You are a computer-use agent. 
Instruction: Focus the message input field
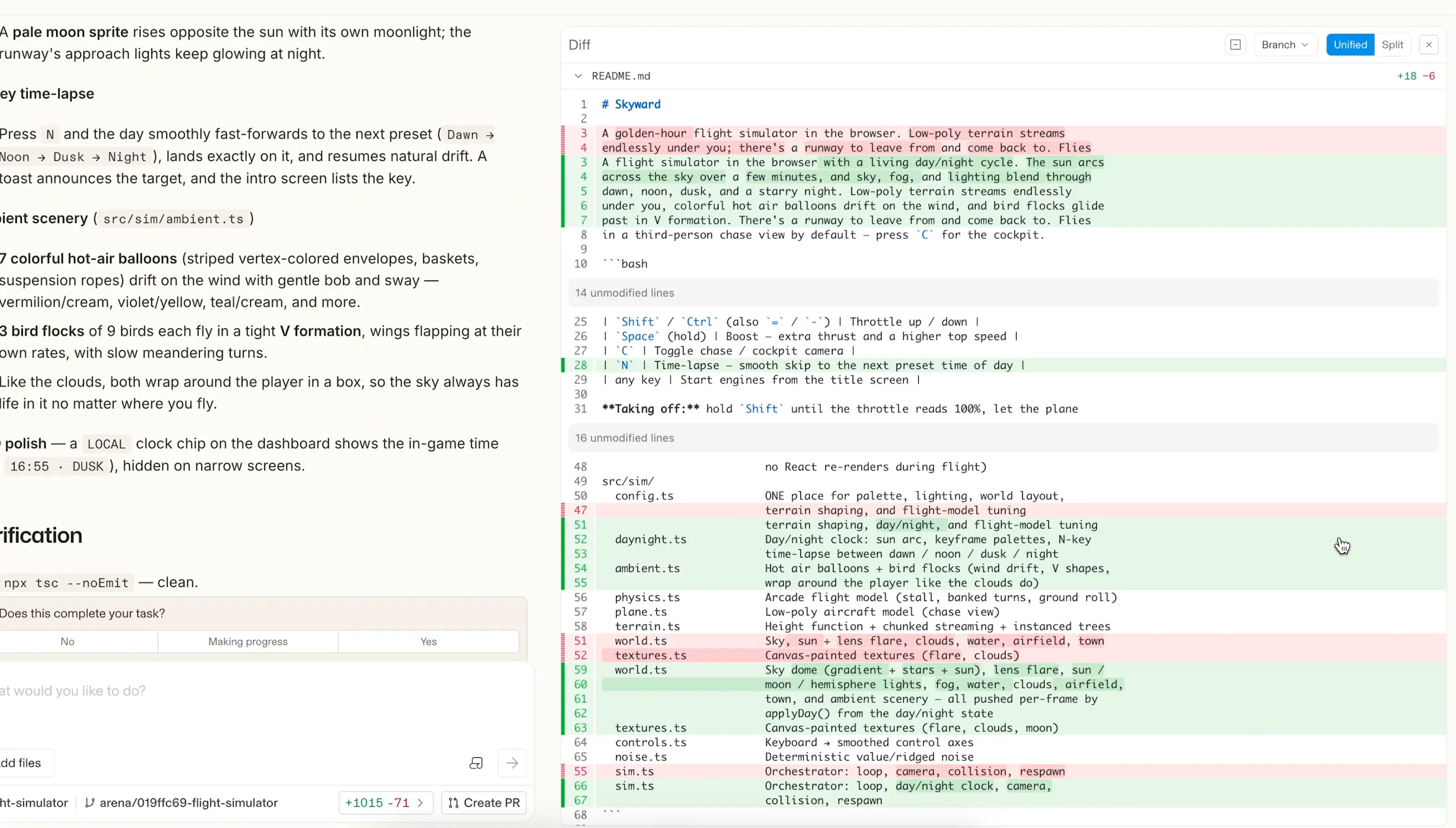[x=261, y=691]
